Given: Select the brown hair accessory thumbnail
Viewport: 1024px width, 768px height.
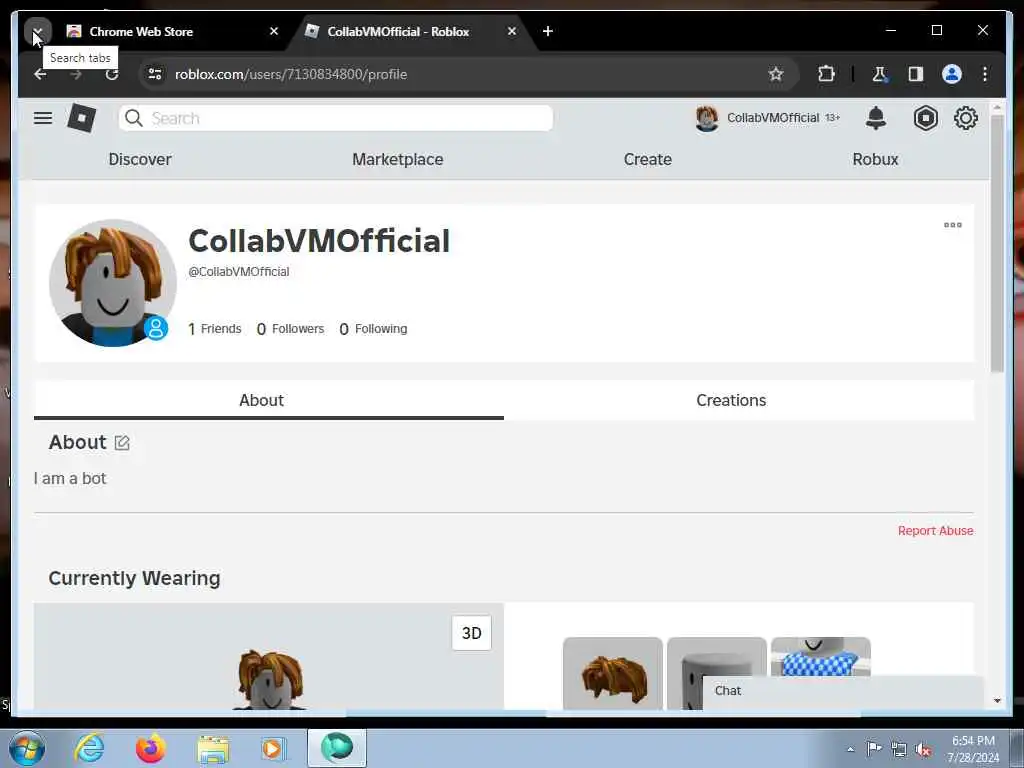Looking at the screenshot, I should tap(613, 673).
